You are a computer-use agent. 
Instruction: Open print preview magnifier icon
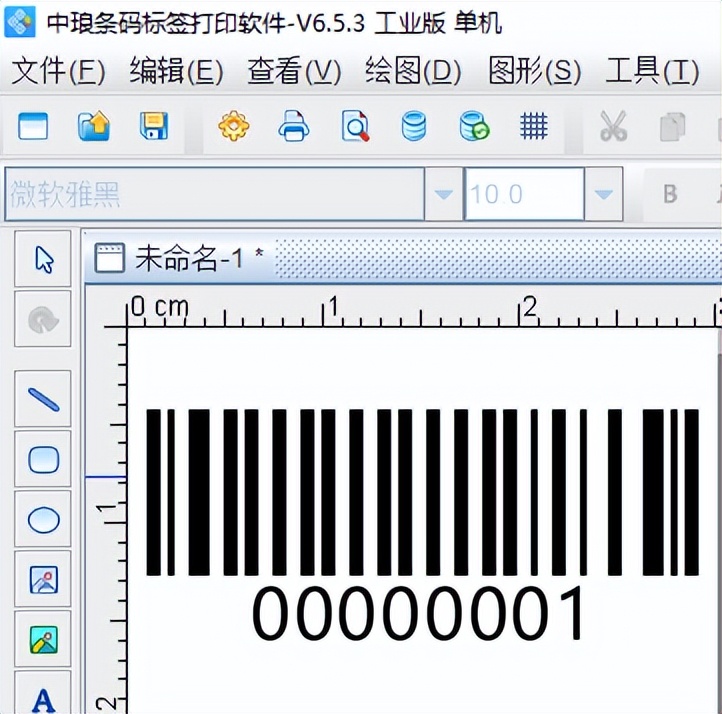(355, 126)
